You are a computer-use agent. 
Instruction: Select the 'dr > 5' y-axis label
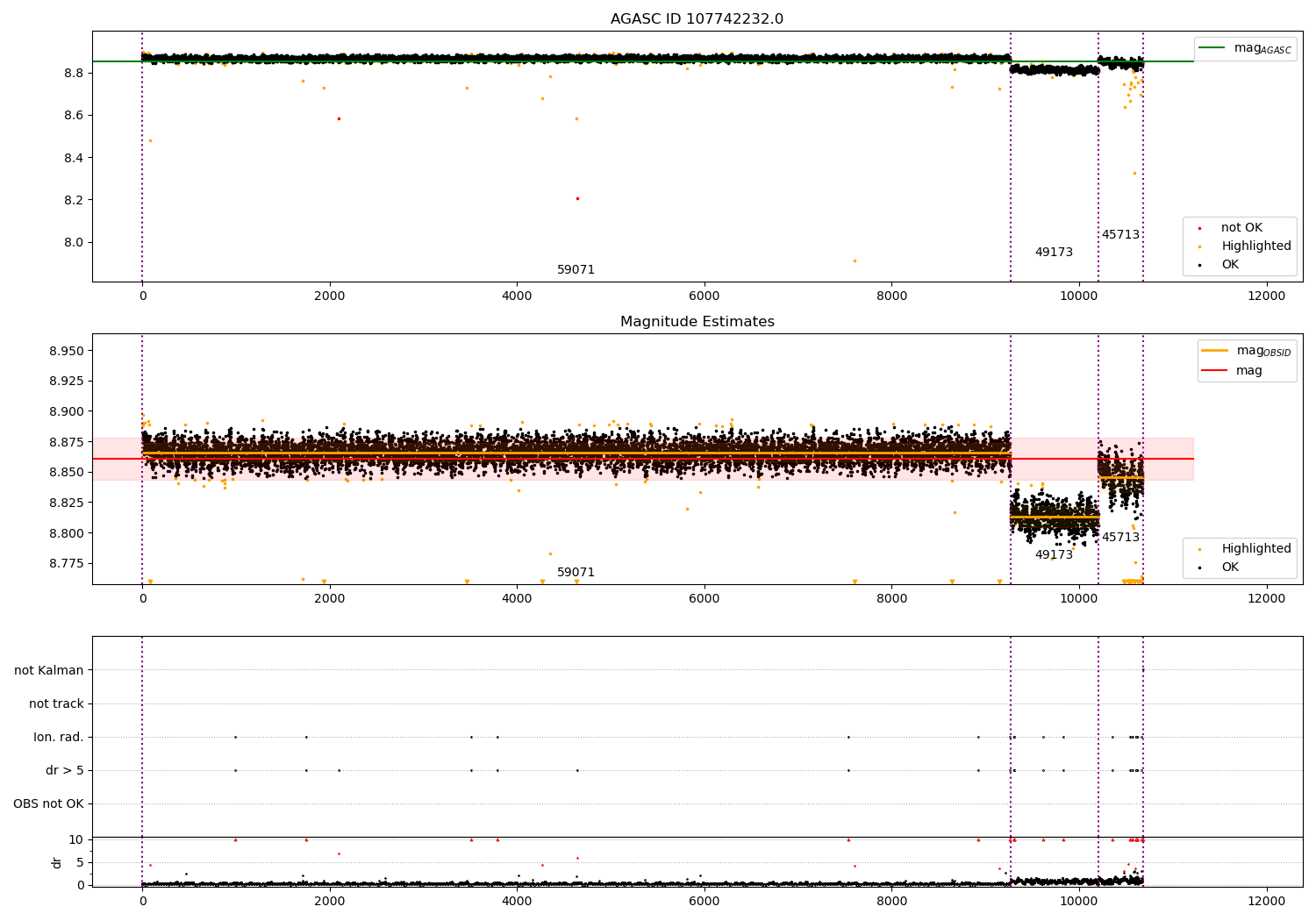coord(64,771)
